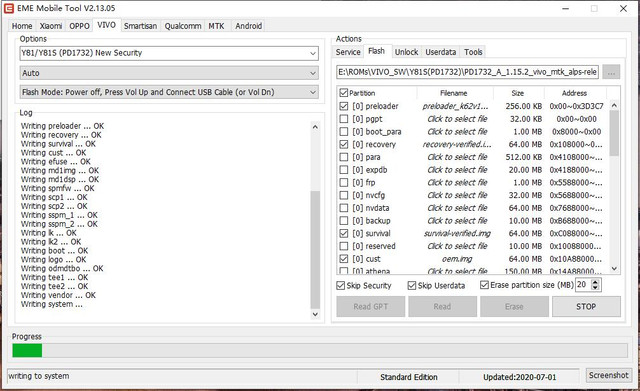Image resolution: width=640 pixels, height=391 pixels.
Task: Toggle Skip Userdata option
Action: tap(412, 285)
